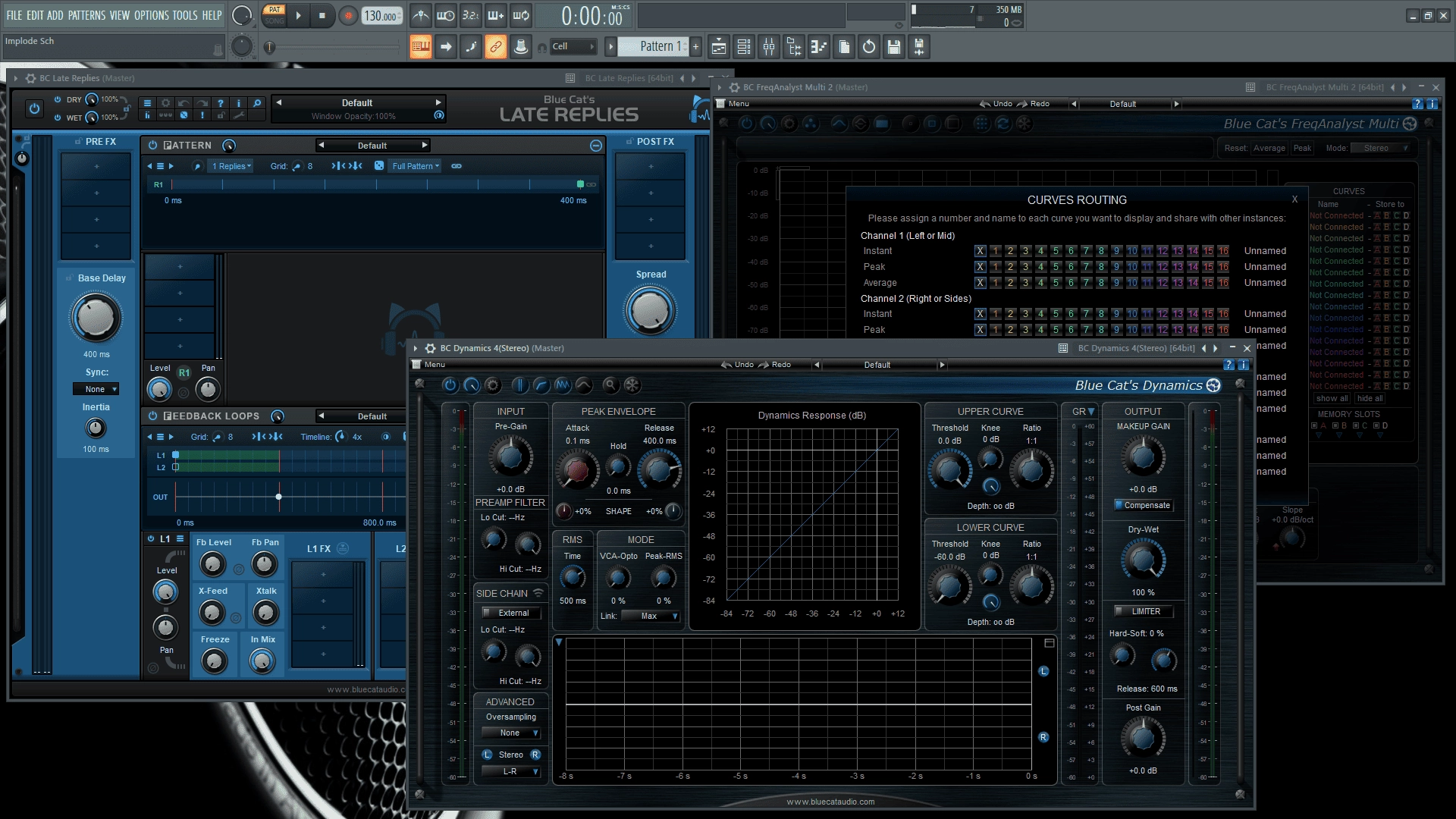Start playback with the Play button
Image resolution: width=1456 pixels, height=819 pixels.
298,15
